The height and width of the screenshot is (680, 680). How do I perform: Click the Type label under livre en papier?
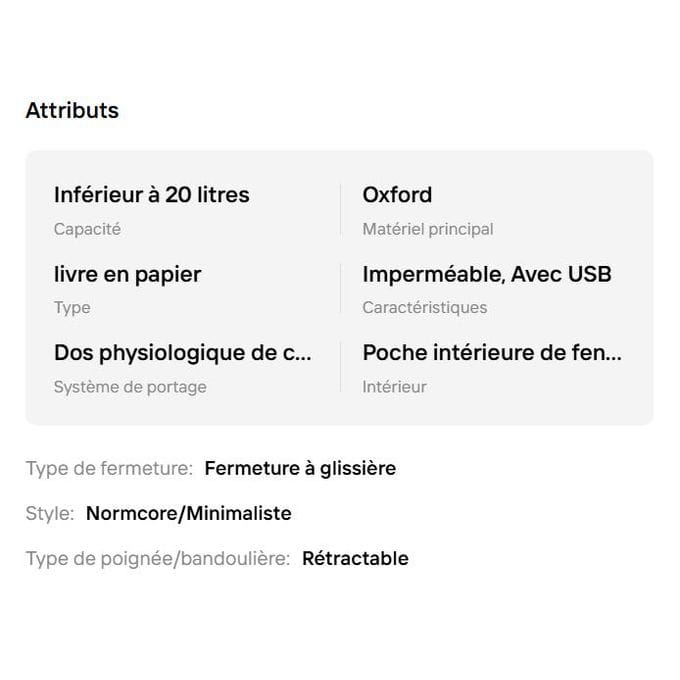(x=72, y=308)
